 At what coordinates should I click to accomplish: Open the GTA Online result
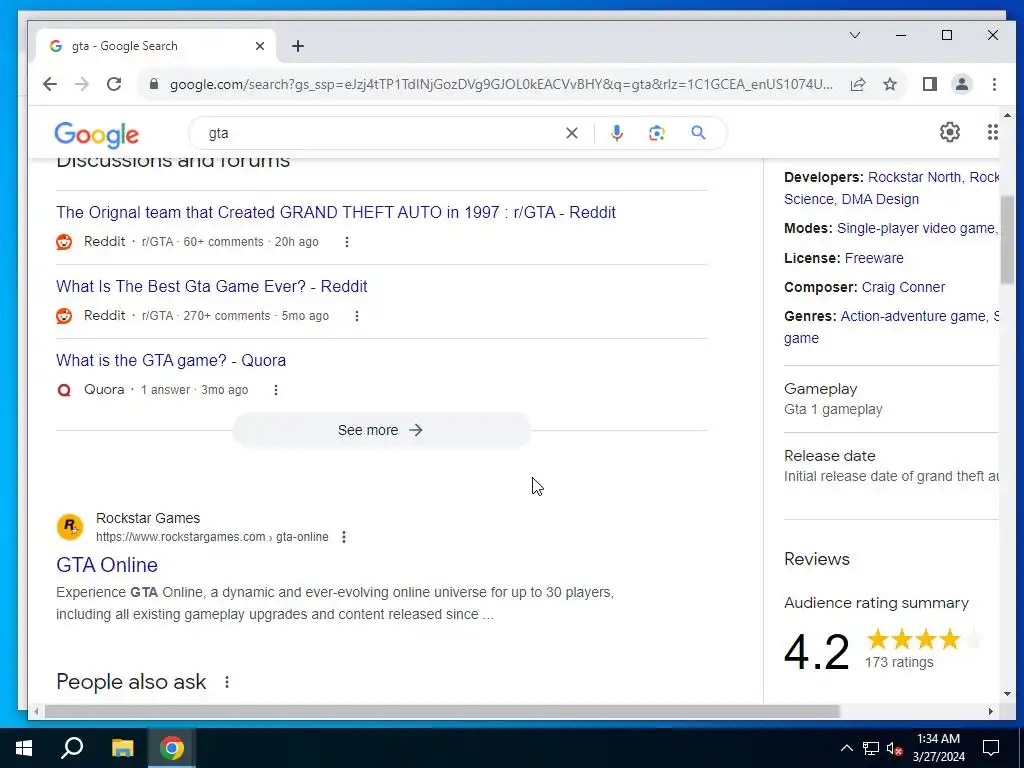pyautogui.click(x=107, y=566)
